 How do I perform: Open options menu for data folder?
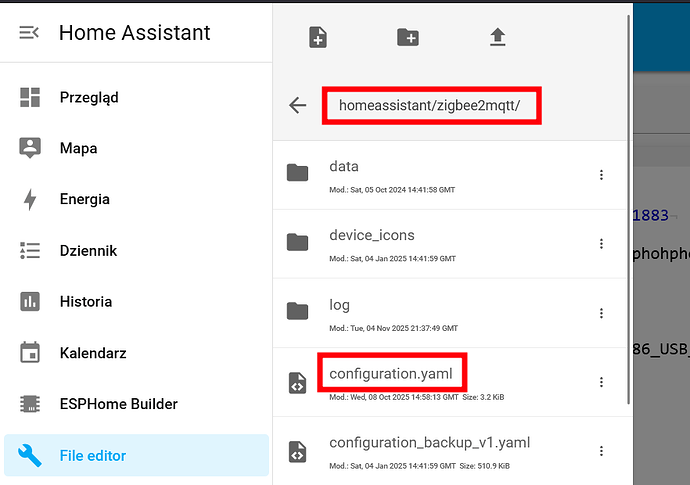pos(601,175)
